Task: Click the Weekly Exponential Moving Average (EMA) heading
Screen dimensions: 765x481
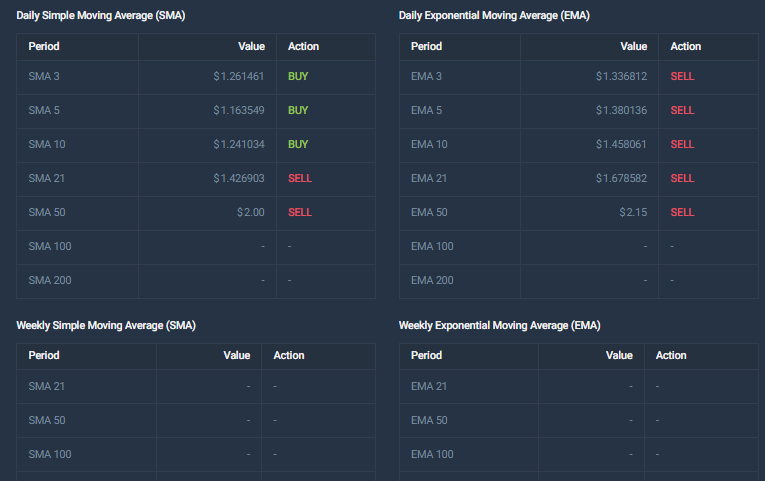Action: pyautogui.click(x=500, y=325)
